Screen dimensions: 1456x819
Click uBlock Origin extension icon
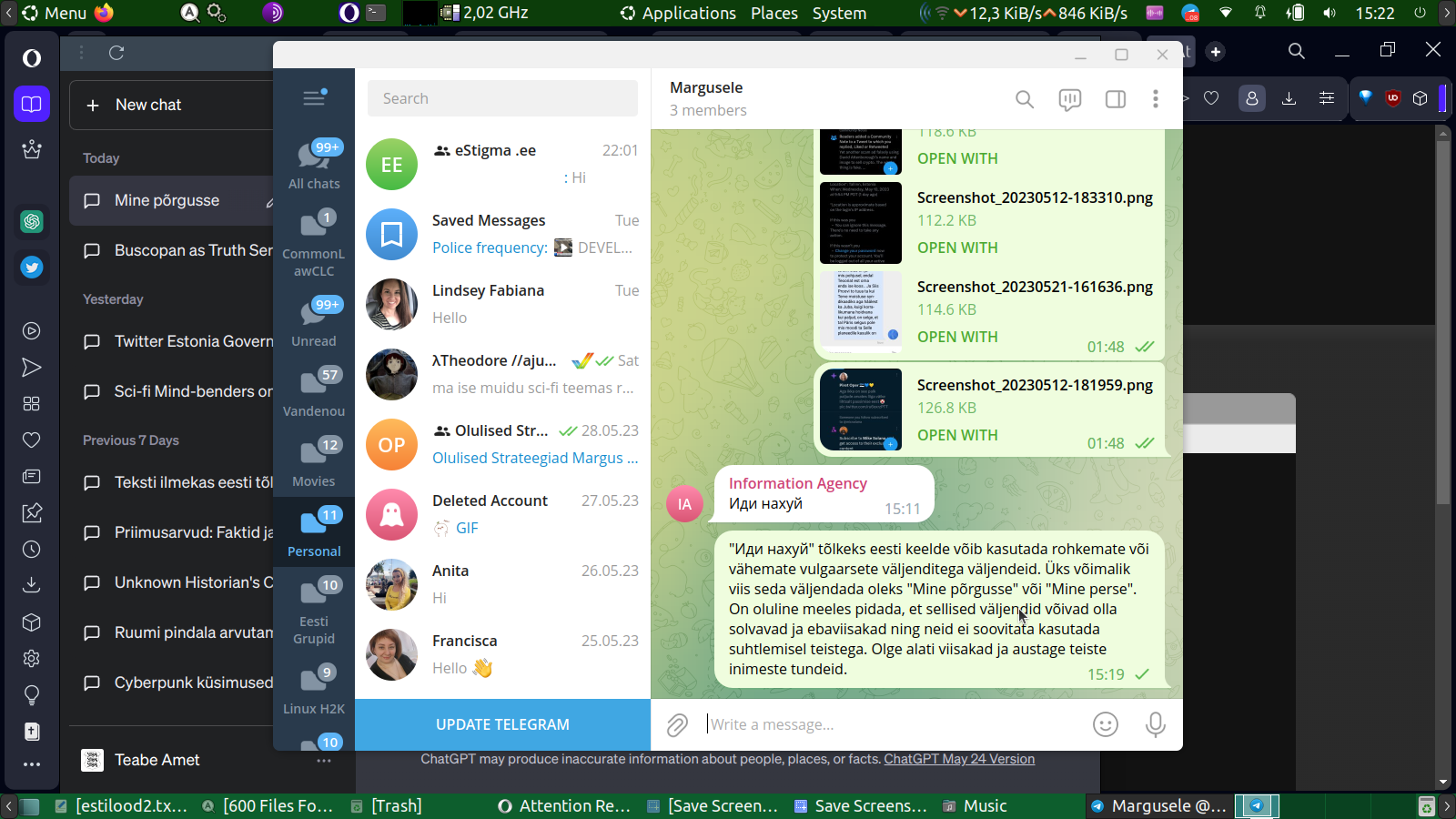(1392, 98)
